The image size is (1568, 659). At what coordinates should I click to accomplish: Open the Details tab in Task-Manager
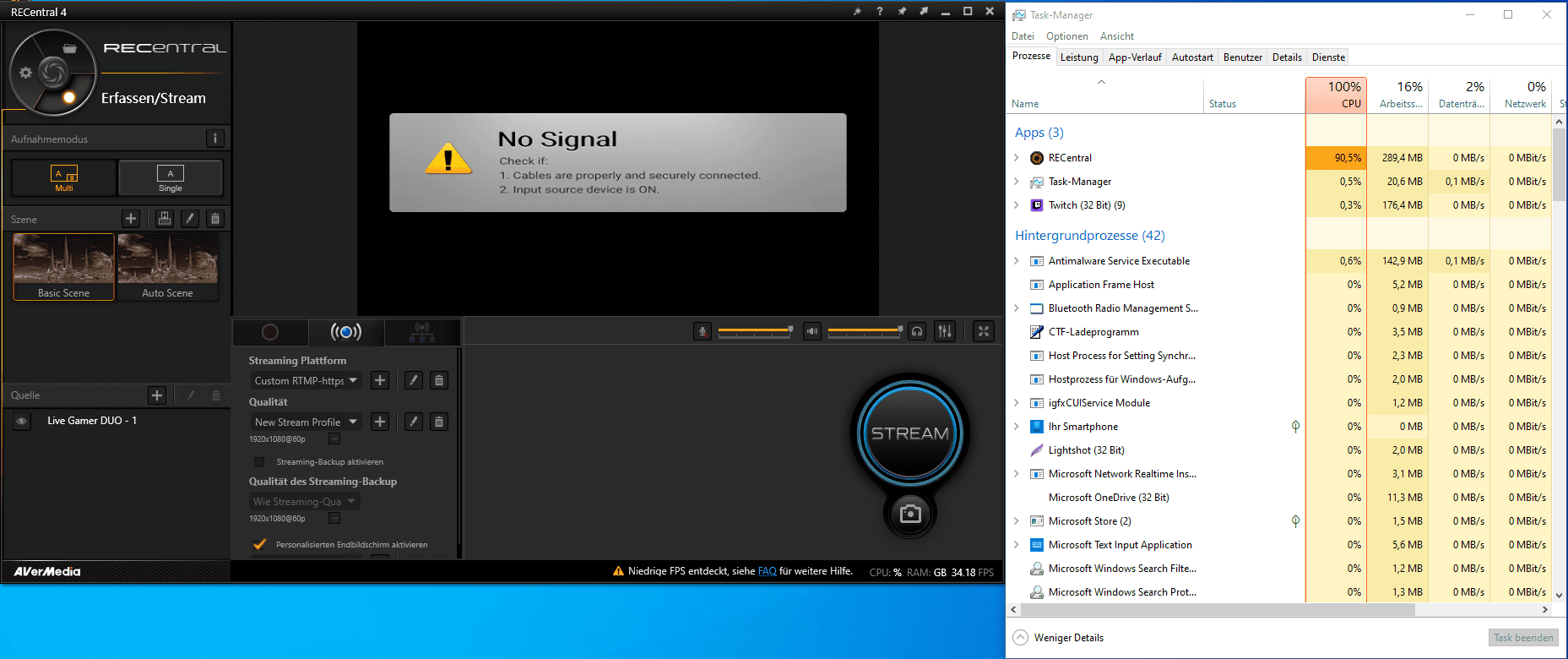(1287, 57)
